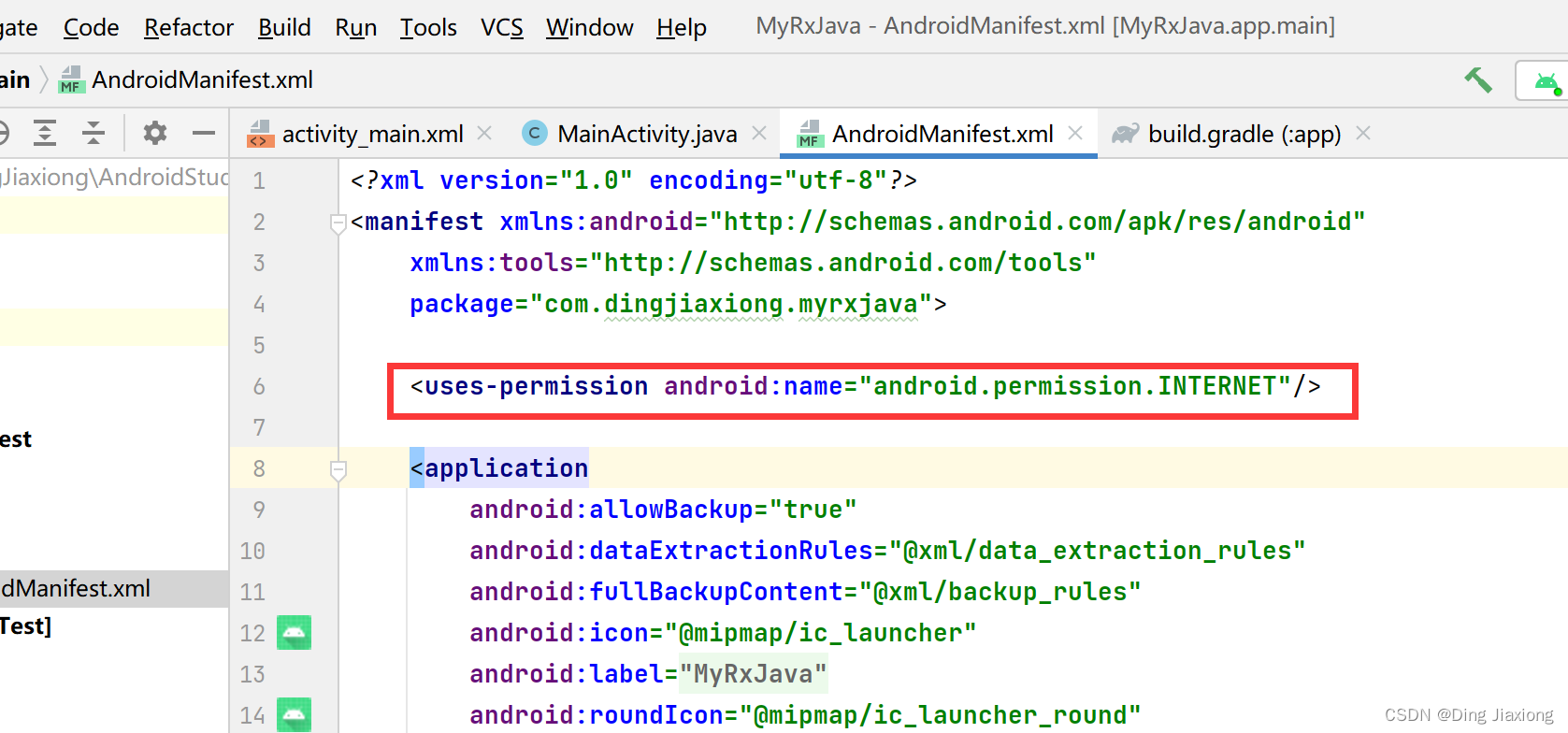
Task: Close the AndroidManifest.xml tab
Action: [x=1075, y=134]
